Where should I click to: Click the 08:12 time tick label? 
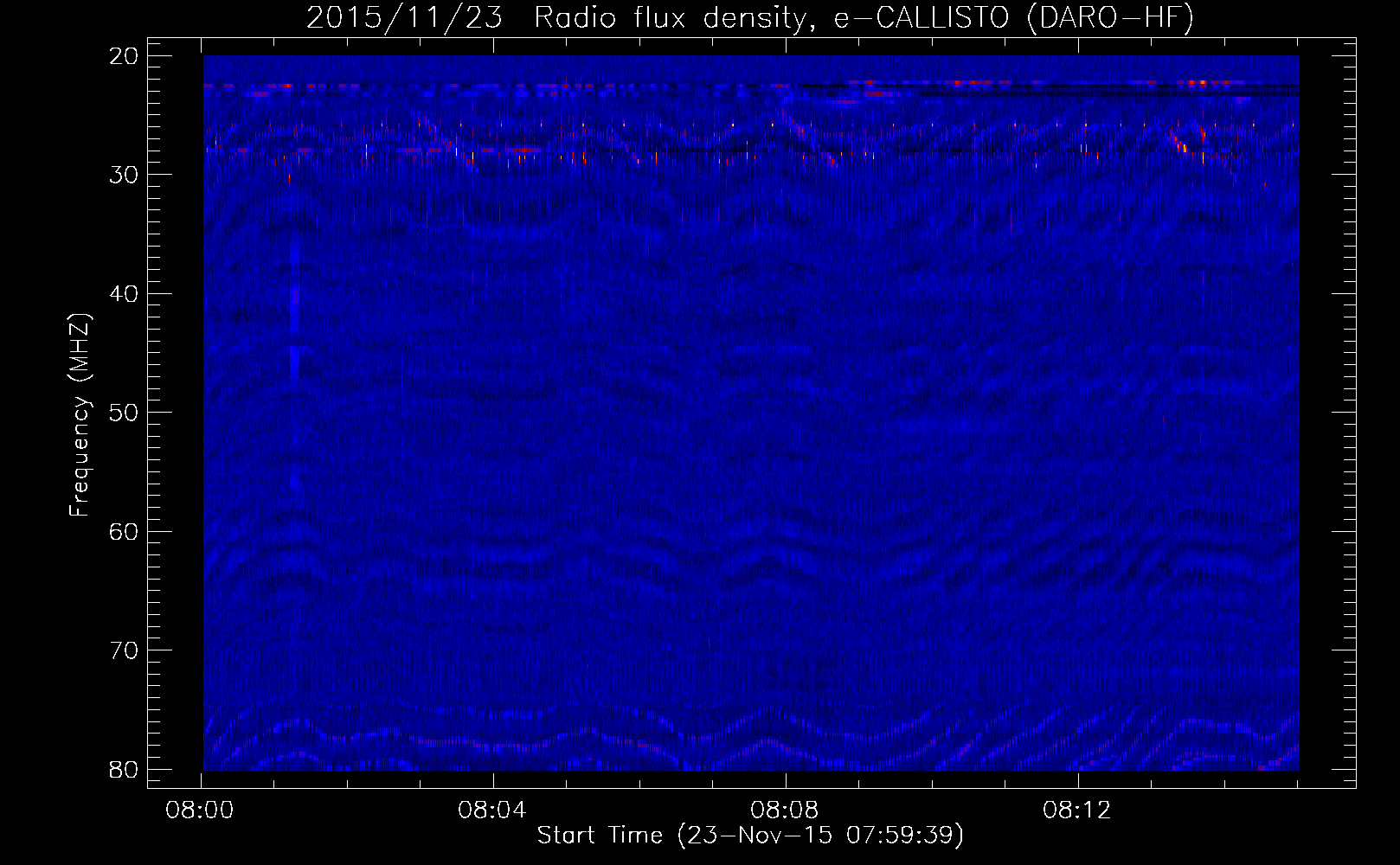point(1076,811)
